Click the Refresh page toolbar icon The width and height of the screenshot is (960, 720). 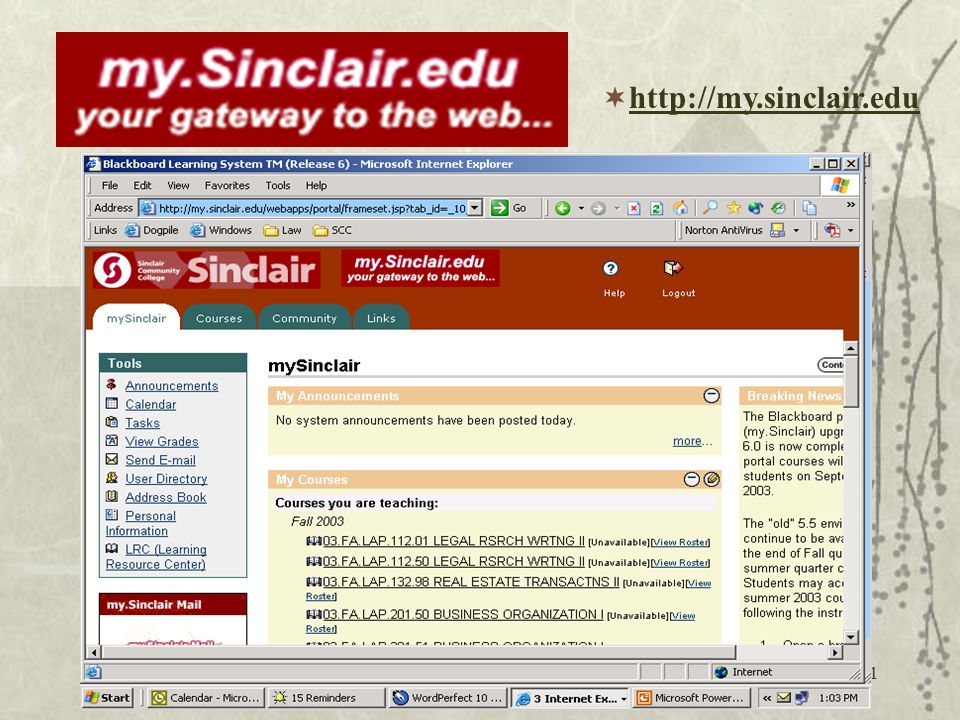click(656, 208)
